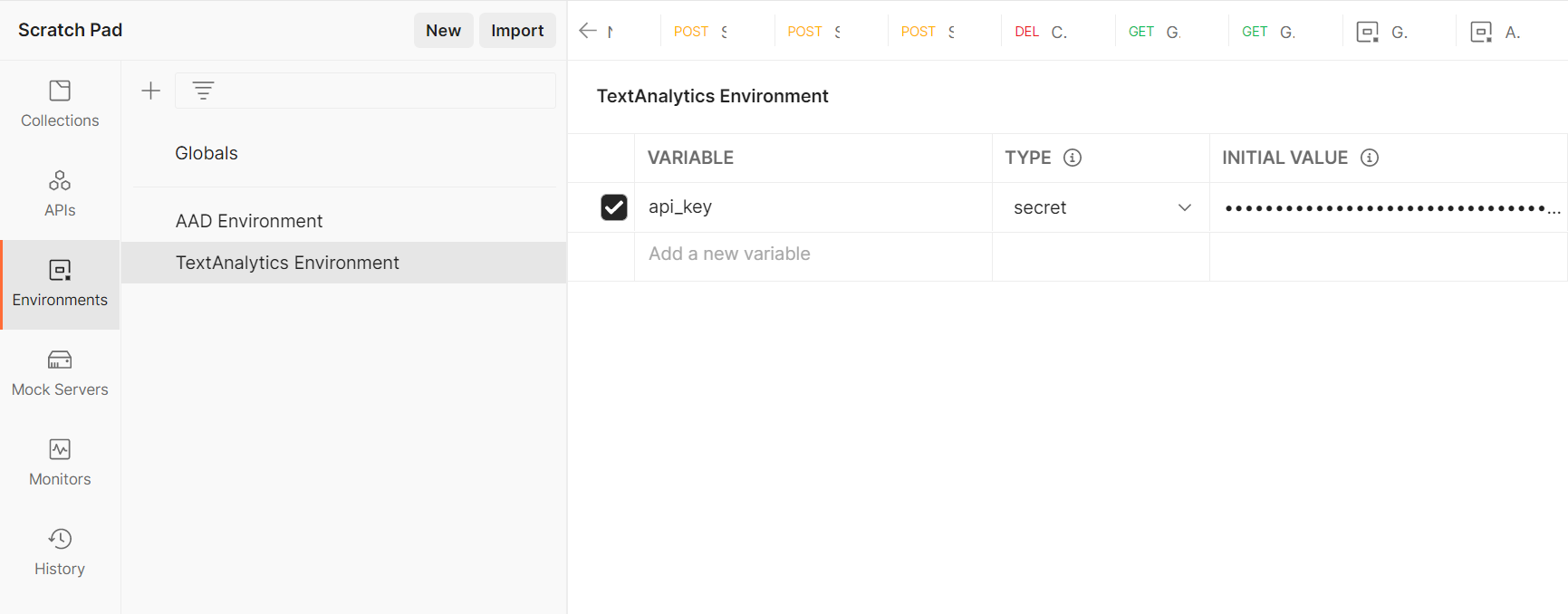
Task: Click the environment filter search field
Action: 365,91
